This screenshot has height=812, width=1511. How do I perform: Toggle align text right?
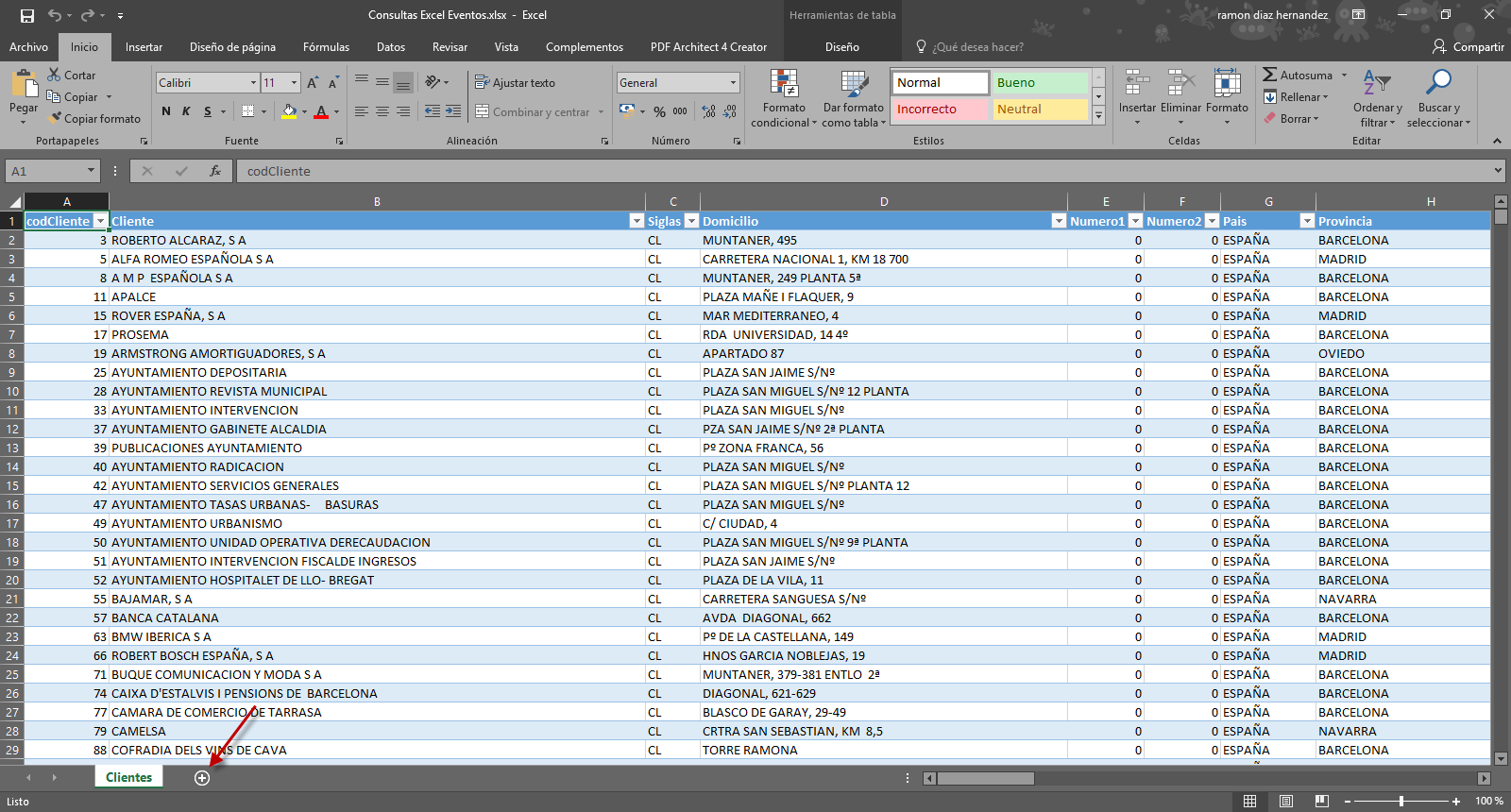click(403, 111)
